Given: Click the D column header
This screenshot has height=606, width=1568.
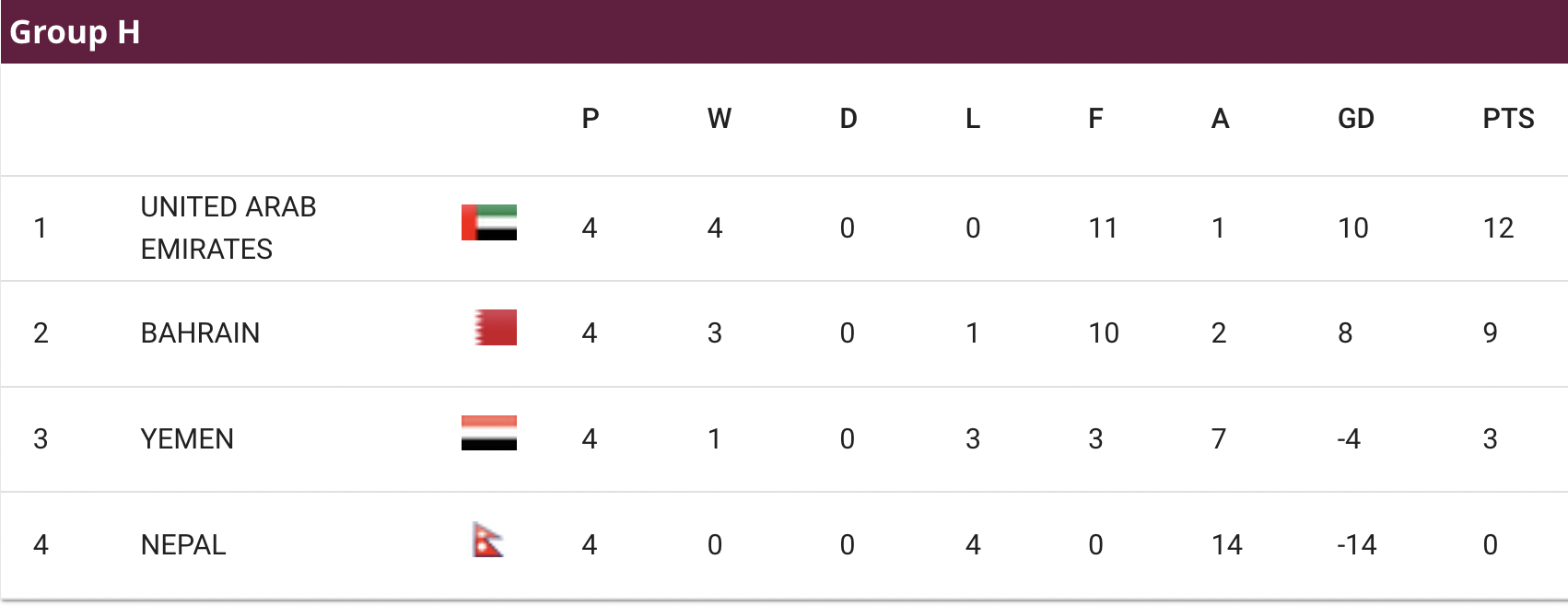Looking at the screenshot, I should 848,119.
